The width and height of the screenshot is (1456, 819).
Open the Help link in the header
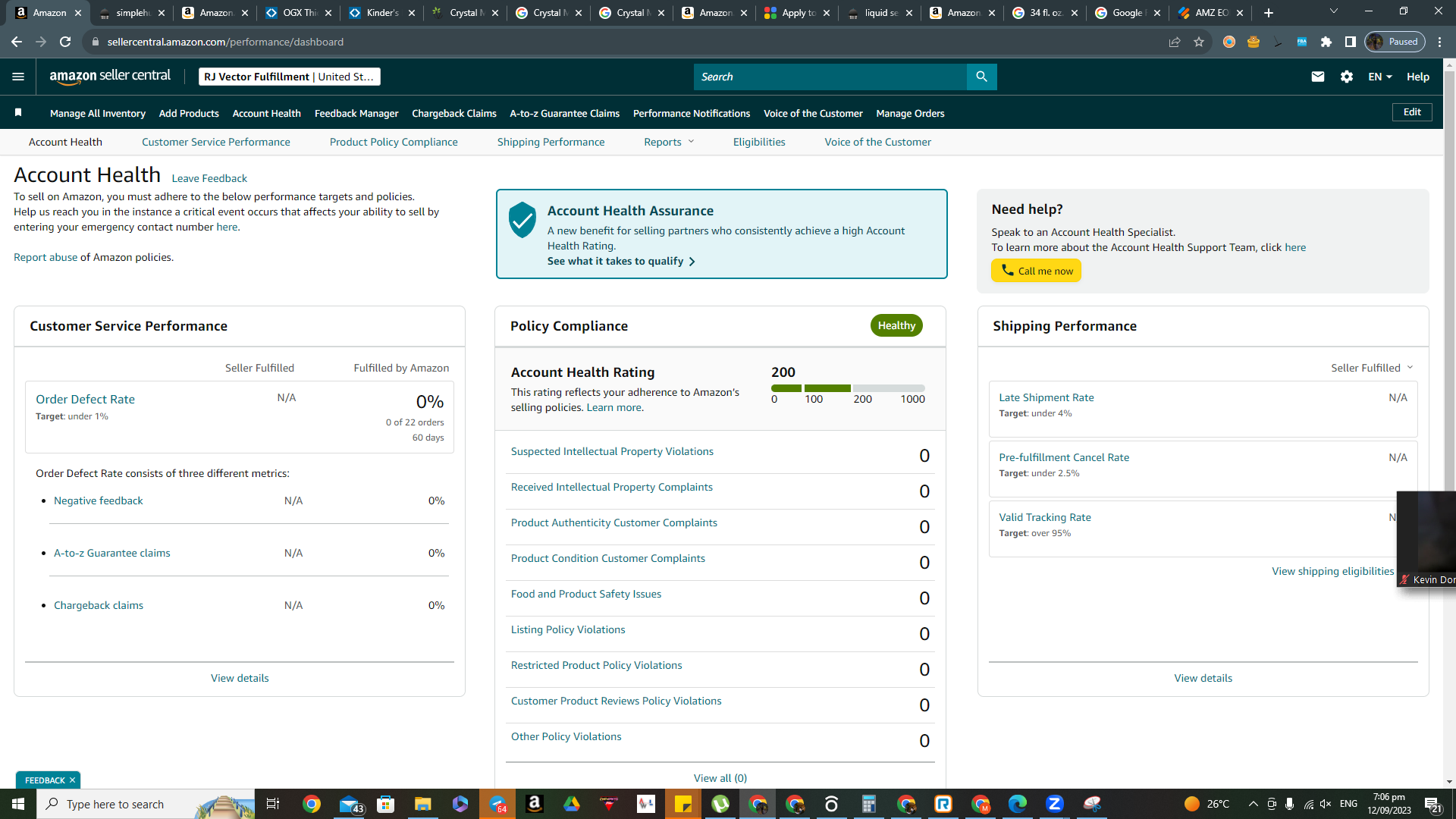pyautogui.click(x=1418, y=77)
